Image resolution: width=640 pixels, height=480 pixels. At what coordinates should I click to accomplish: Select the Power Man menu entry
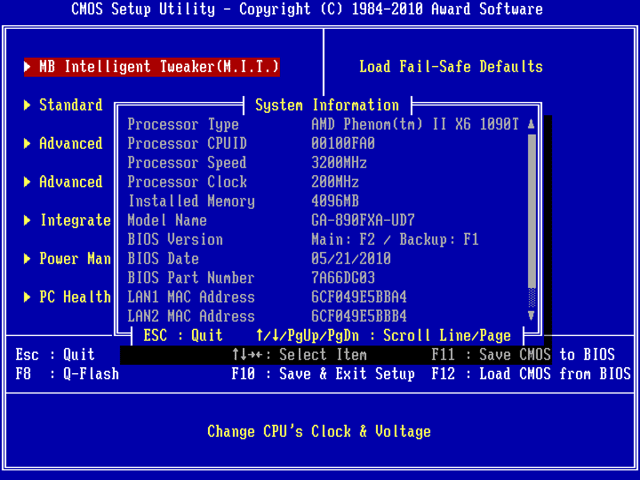(75, 259)
